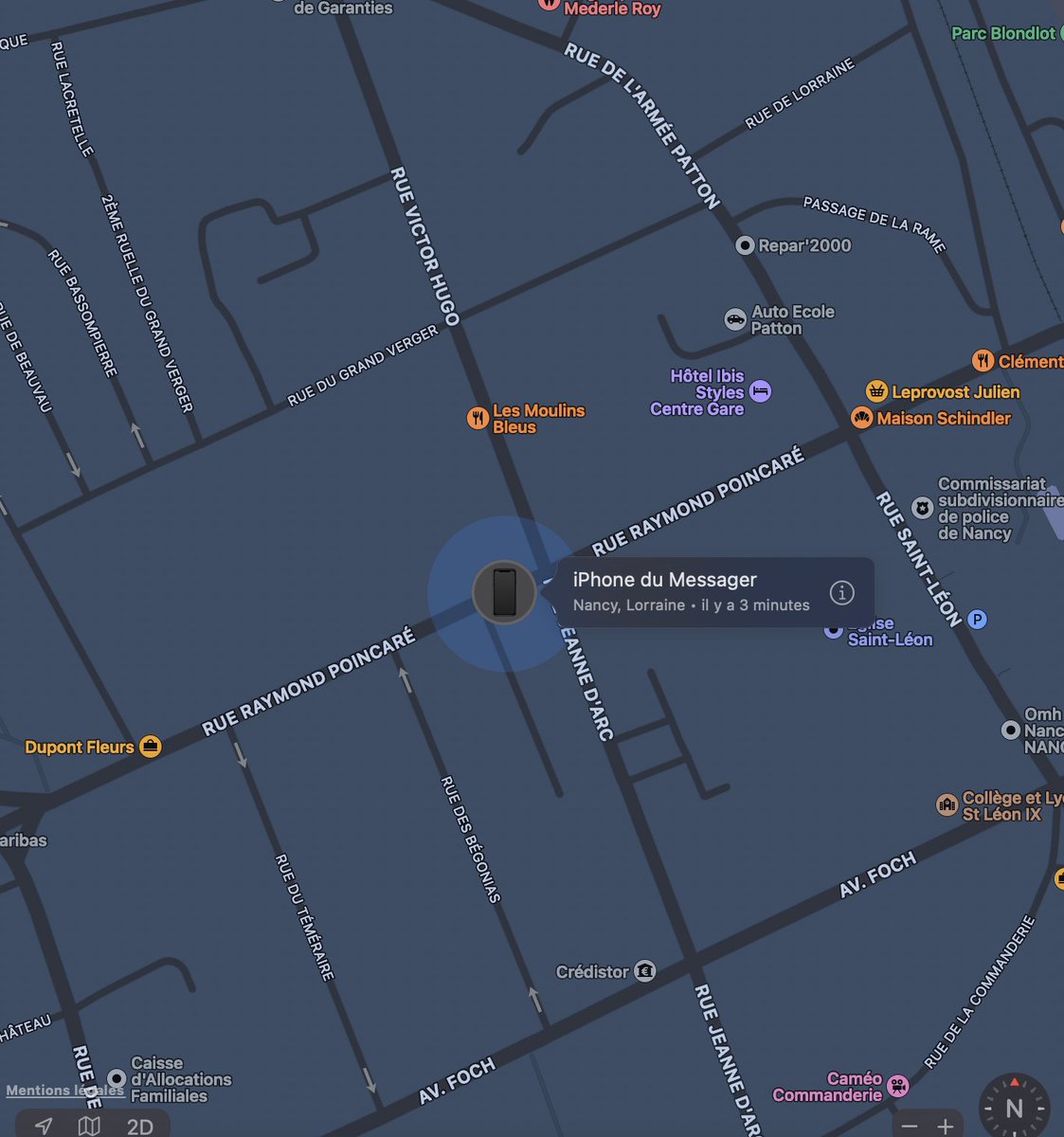Select the Auto Ecole Patton car icon
This screenshot has width=1064, height=1137.
tap(736, 318)
